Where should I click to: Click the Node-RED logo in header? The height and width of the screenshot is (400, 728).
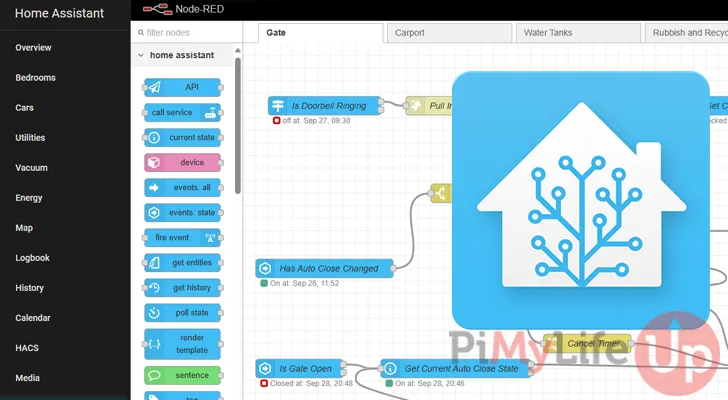157,9
